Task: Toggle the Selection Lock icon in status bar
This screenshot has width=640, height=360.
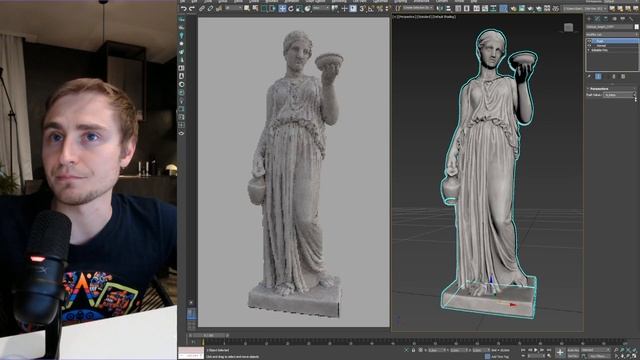Action: (413, 350)
